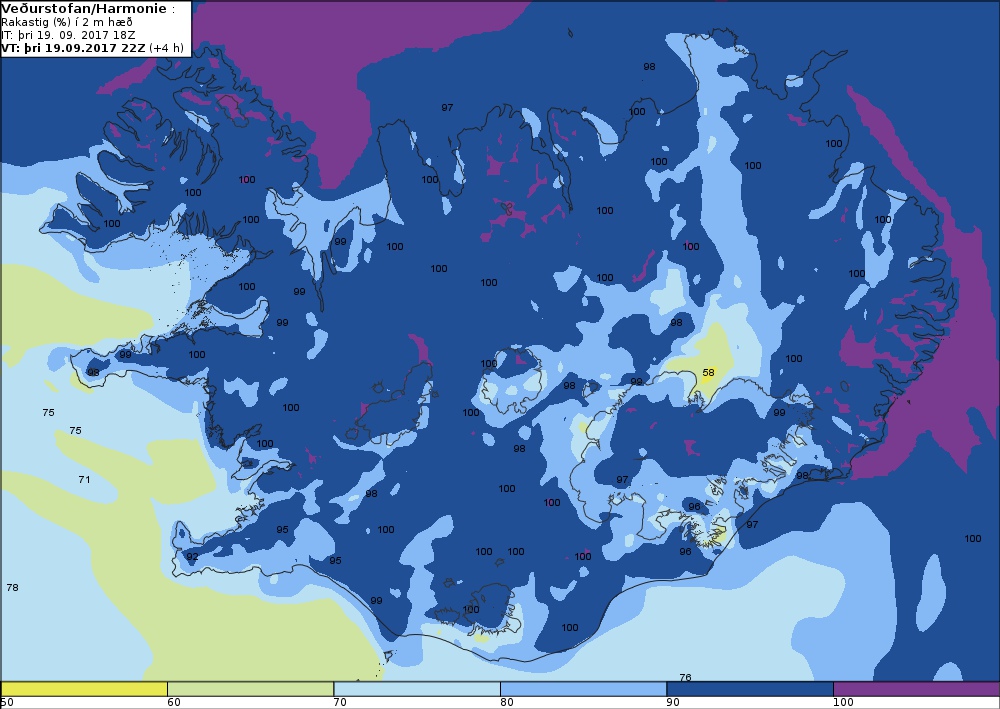Click the legend scale label 70
Screen dimensions: 1000x709
tap(340, 703)
